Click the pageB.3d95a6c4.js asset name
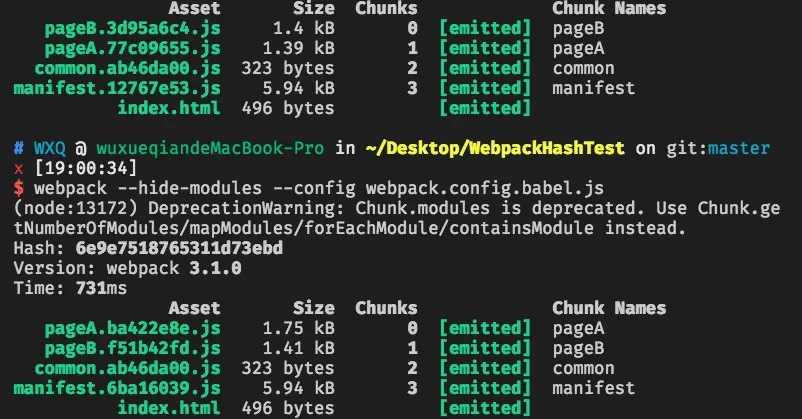The image size is (802, 419). coord(132,29)
